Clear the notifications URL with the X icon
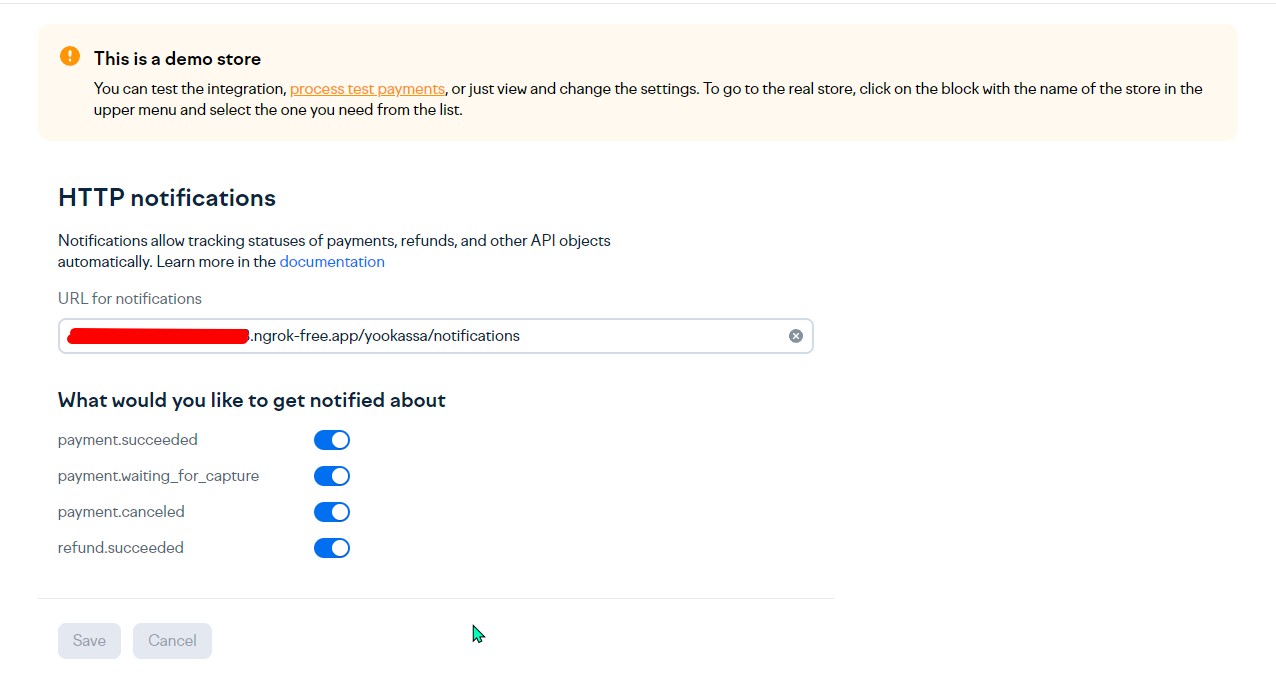This screenshot has width=1276, height=691. [796, 336]
